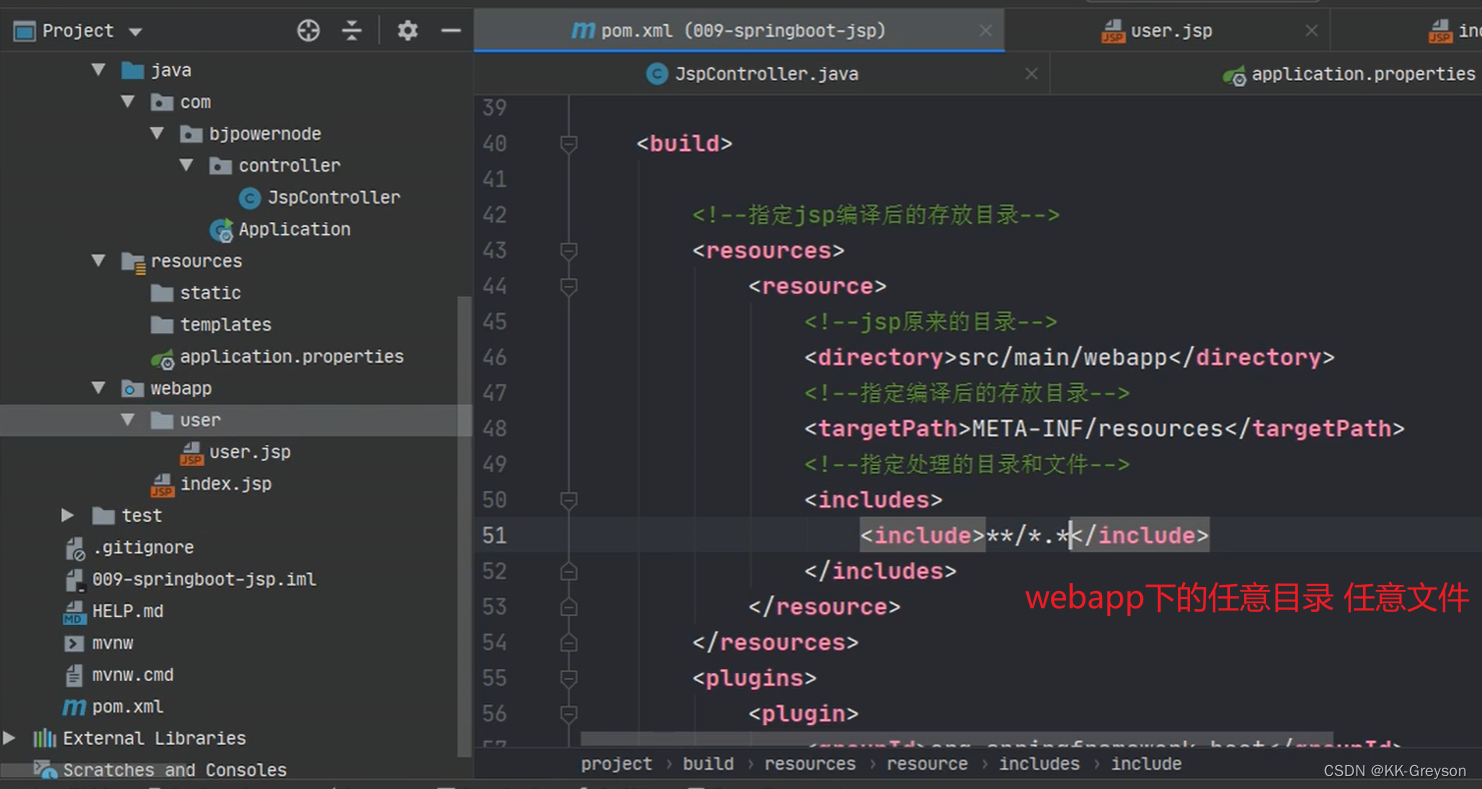
Task: Fold the plugins tag at line 55
Action: pos(569,678)
